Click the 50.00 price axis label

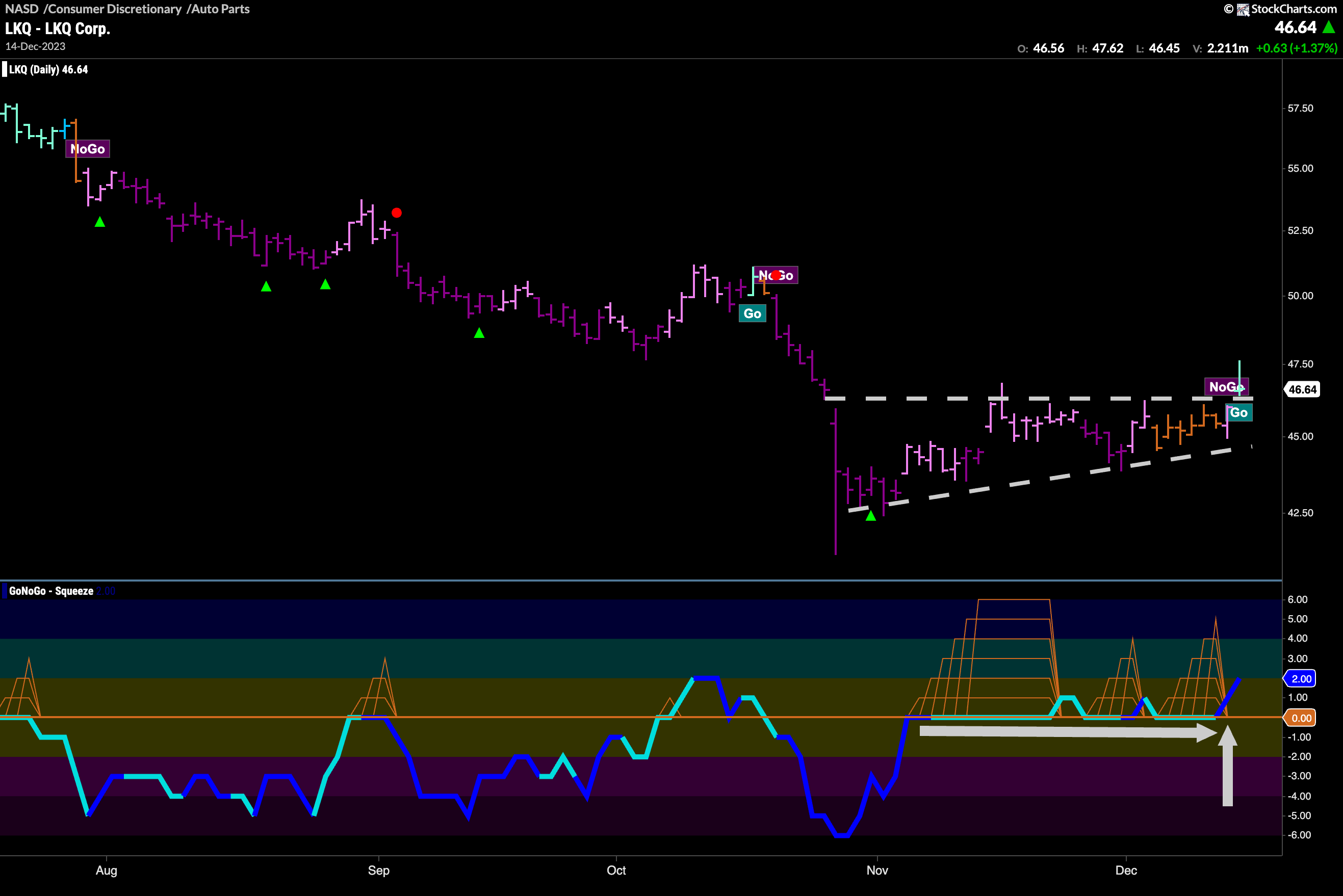(x=1300, y=296)
